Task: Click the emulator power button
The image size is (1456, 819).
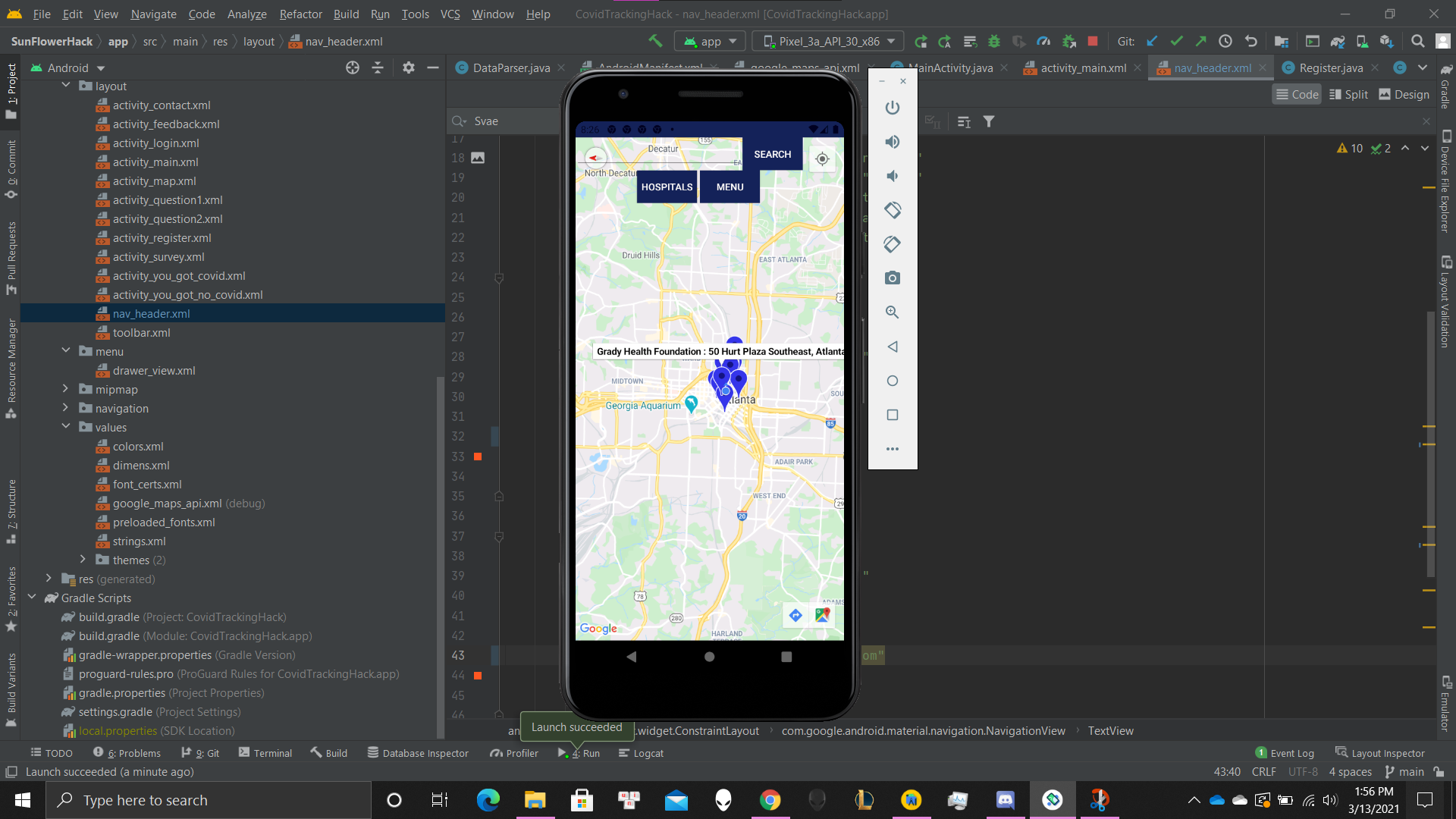Action: click(893, 108)
